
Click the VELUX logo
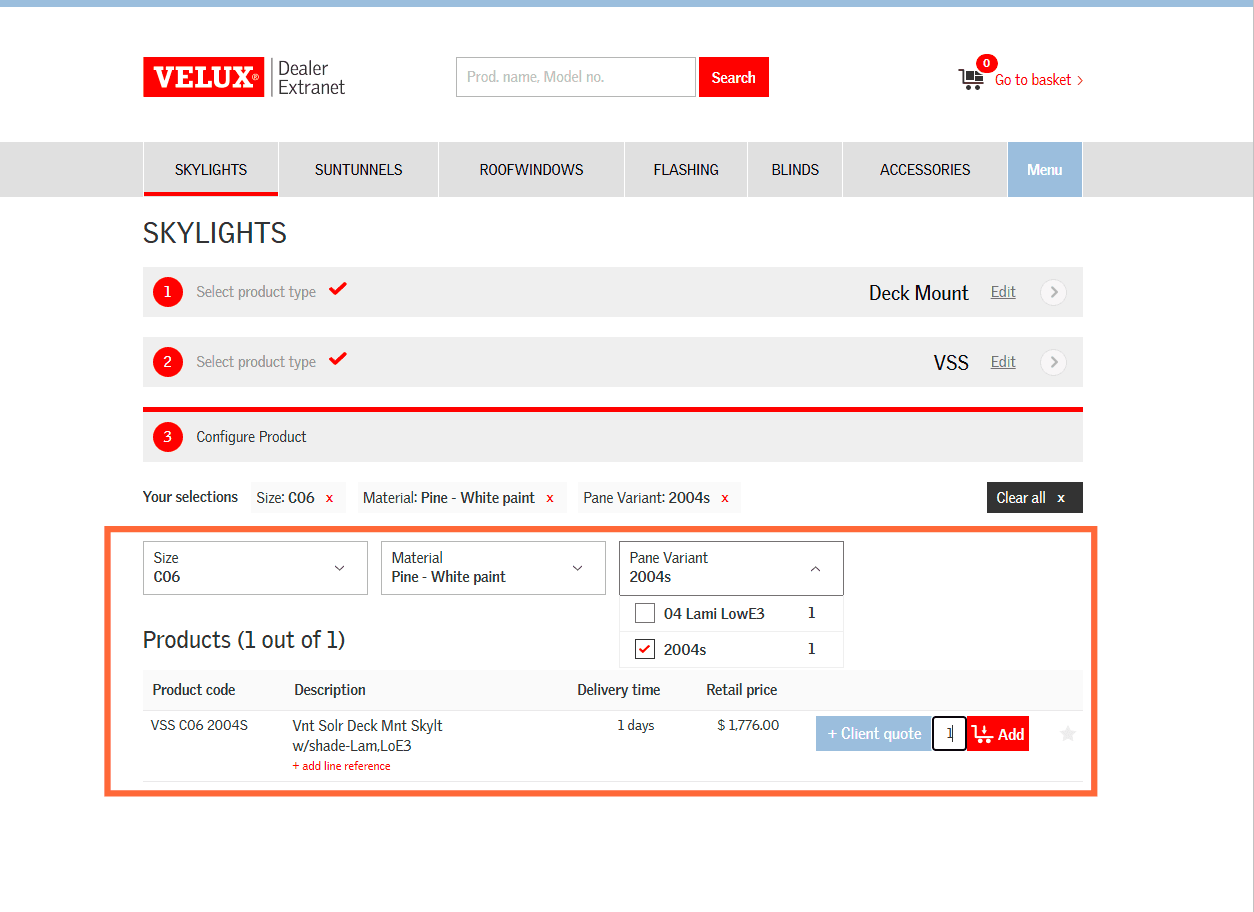point(204,77)
